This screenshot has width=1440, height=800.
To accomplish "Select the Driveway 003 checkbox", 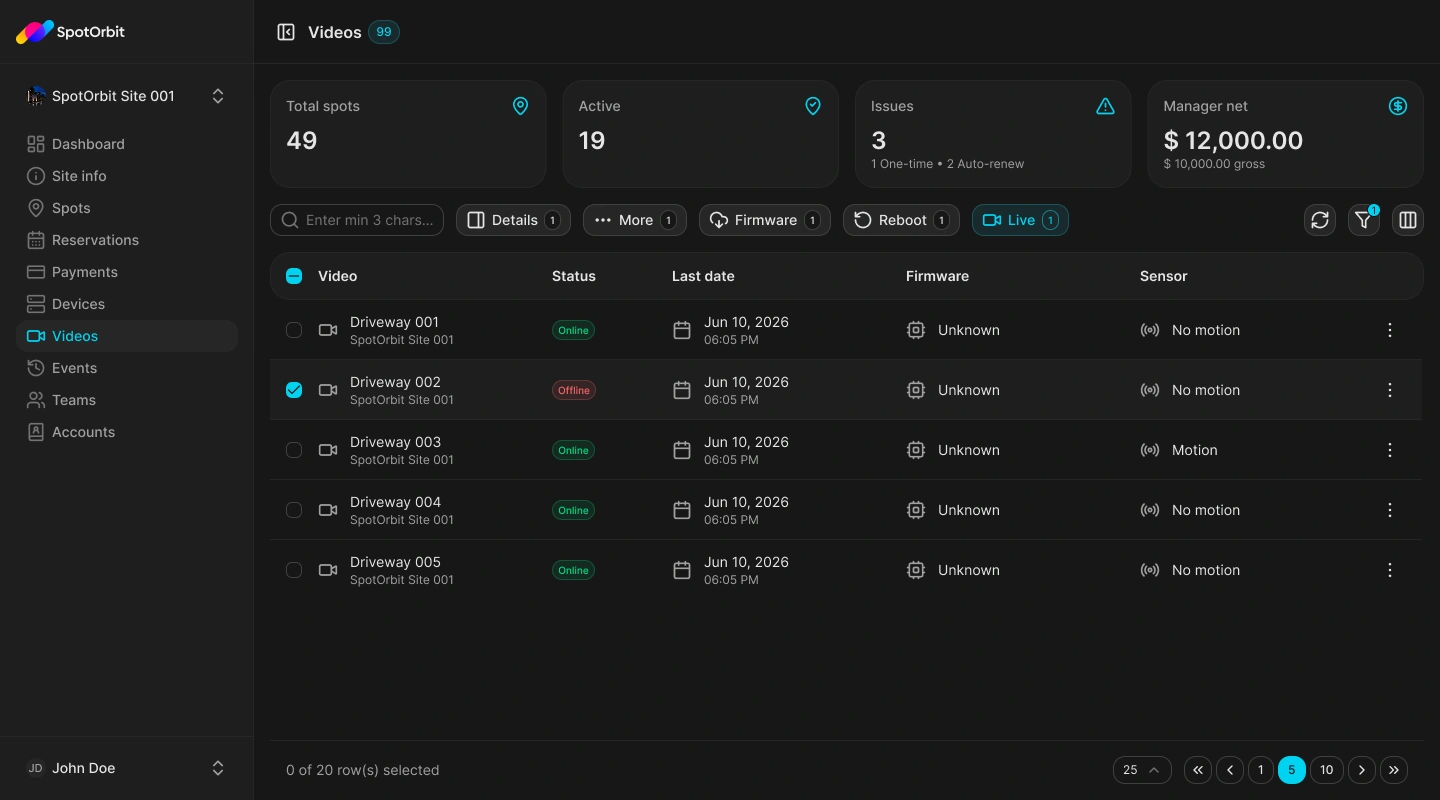I will click(x=294, y=450).
